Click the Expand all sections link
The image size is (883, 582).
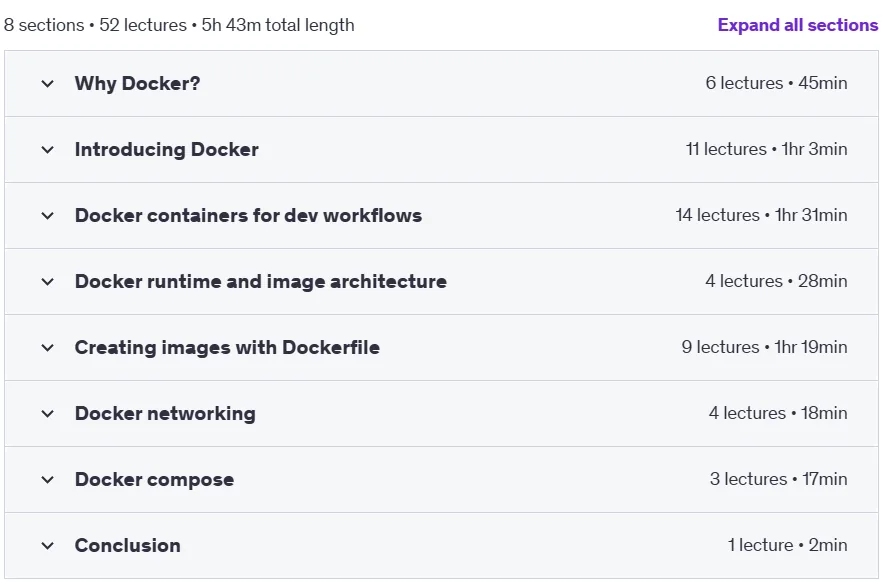797,25
